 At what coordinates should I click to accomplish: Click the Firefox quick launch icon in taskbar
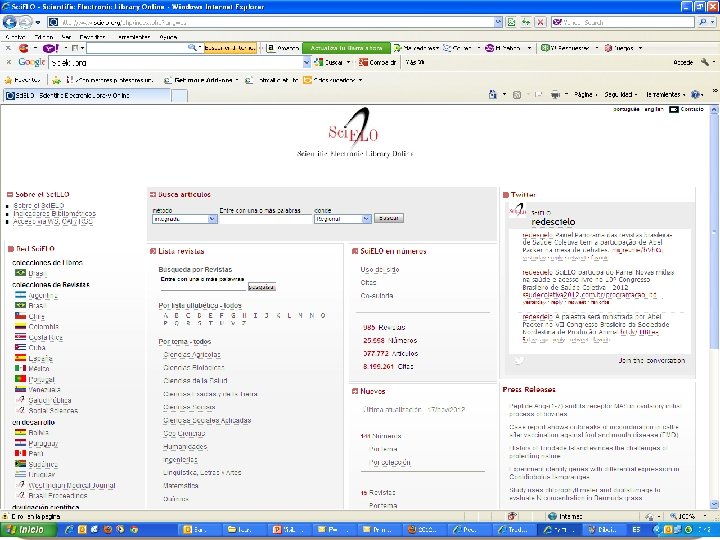pyautogui.click(x=108, y=529)
